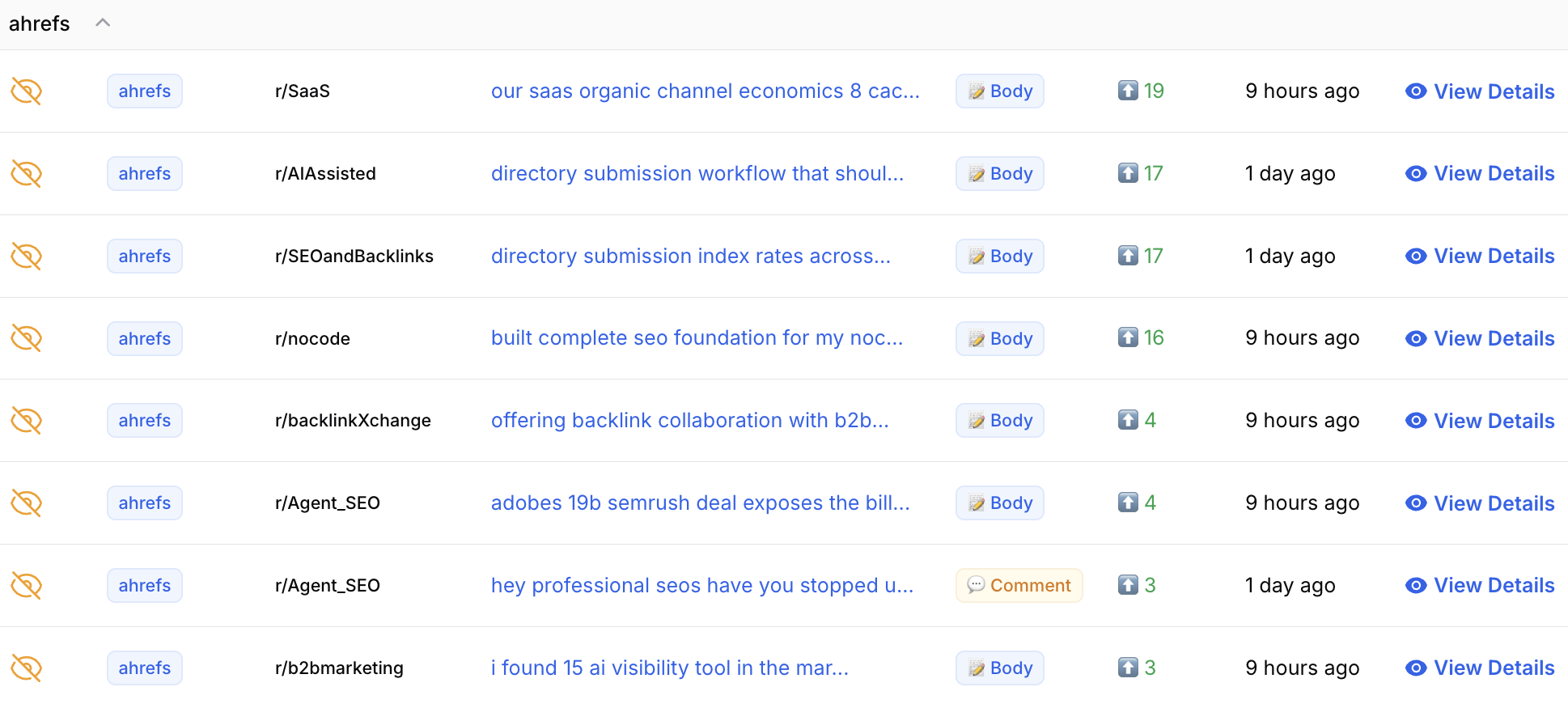This screenshot has height=704, width=1568.
Task: Click View Details text for r/AIAssisted row
Action: pos(1494,174)
